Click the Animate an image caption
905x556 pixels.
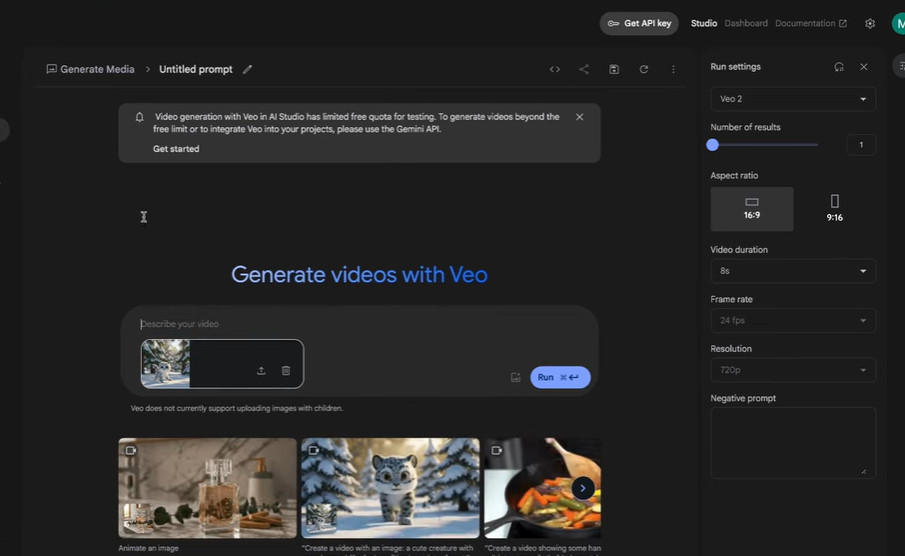(148, 548)
